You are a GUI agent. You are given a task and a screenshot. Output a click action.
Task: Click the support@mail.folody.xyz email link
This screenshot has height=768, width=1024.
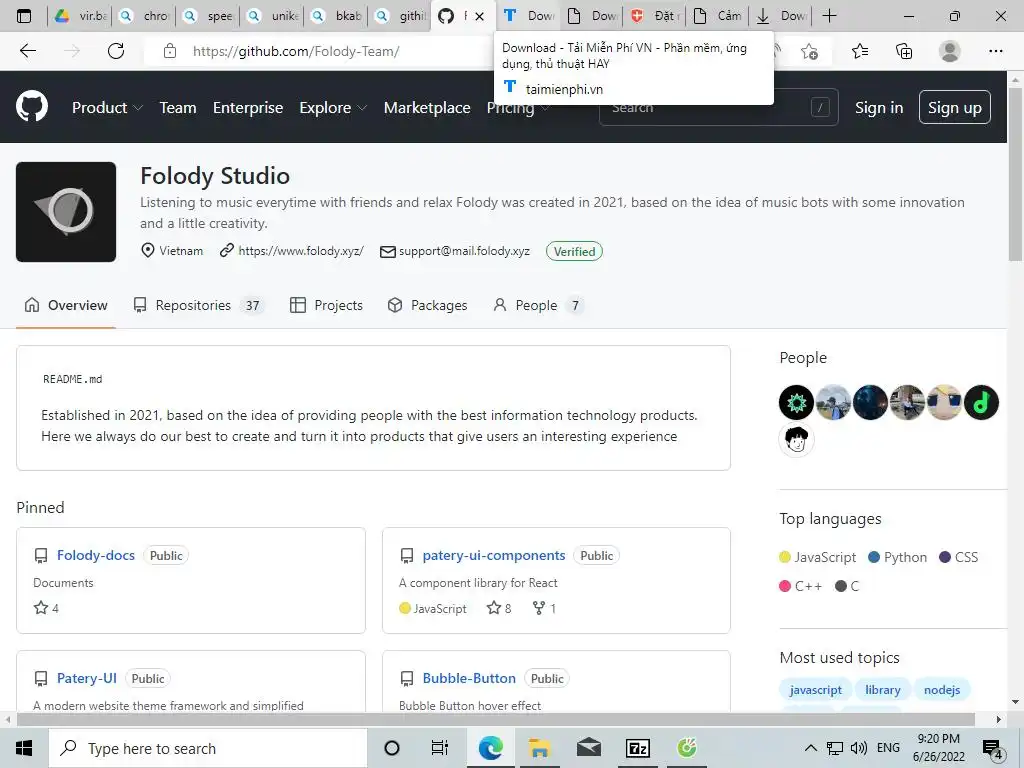[x=464, y=251]
